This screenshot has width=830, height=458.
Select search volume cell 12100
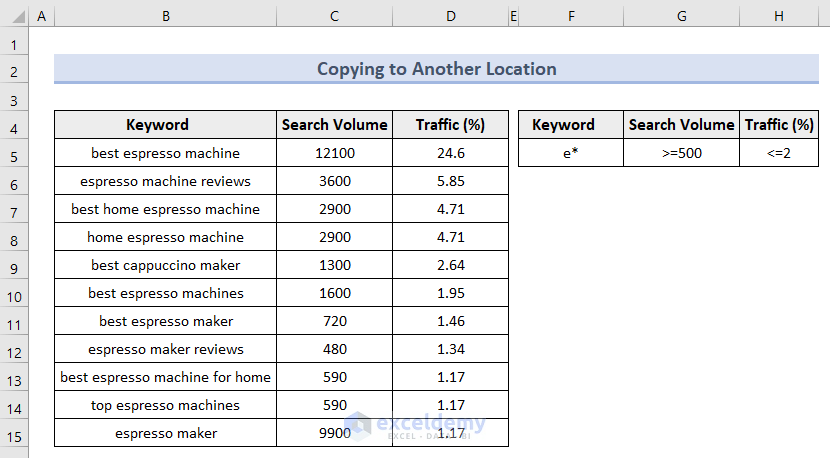coord(334,153)
